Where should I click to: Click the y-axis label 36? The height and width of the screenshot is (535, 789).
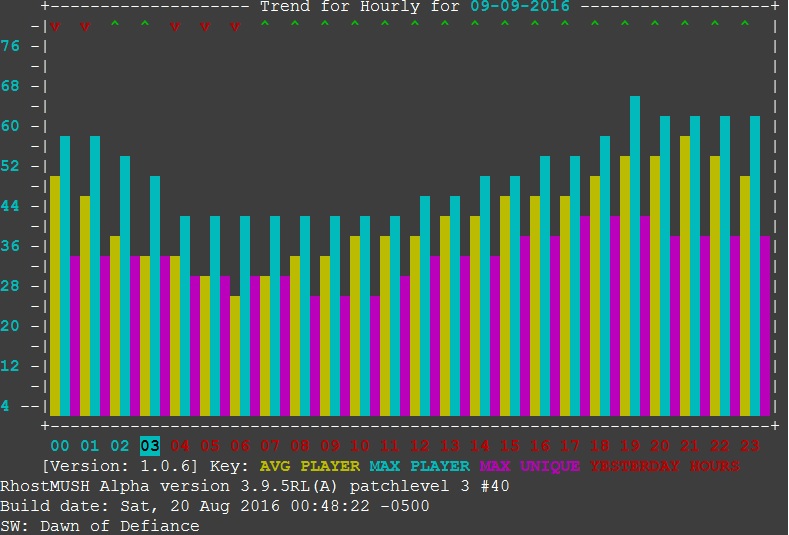pyautogui.click(x=10, y=246)
